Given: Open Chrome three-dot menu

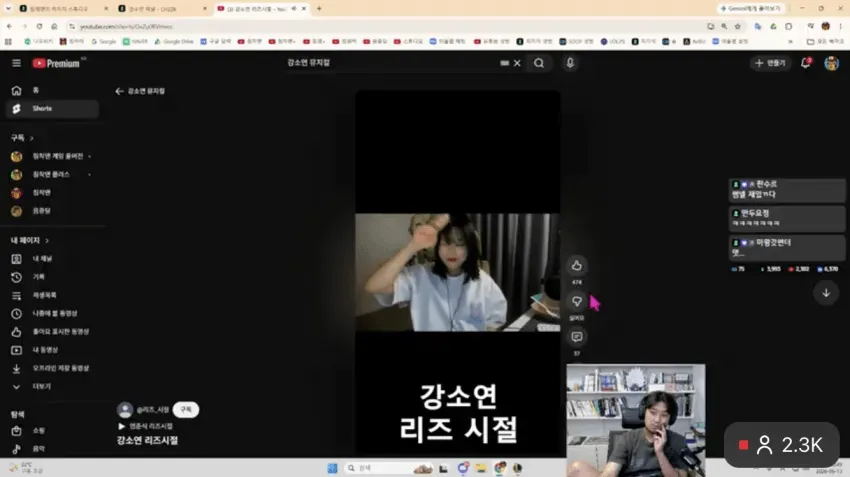Looking at the screenshot, I should coord(841,26).
